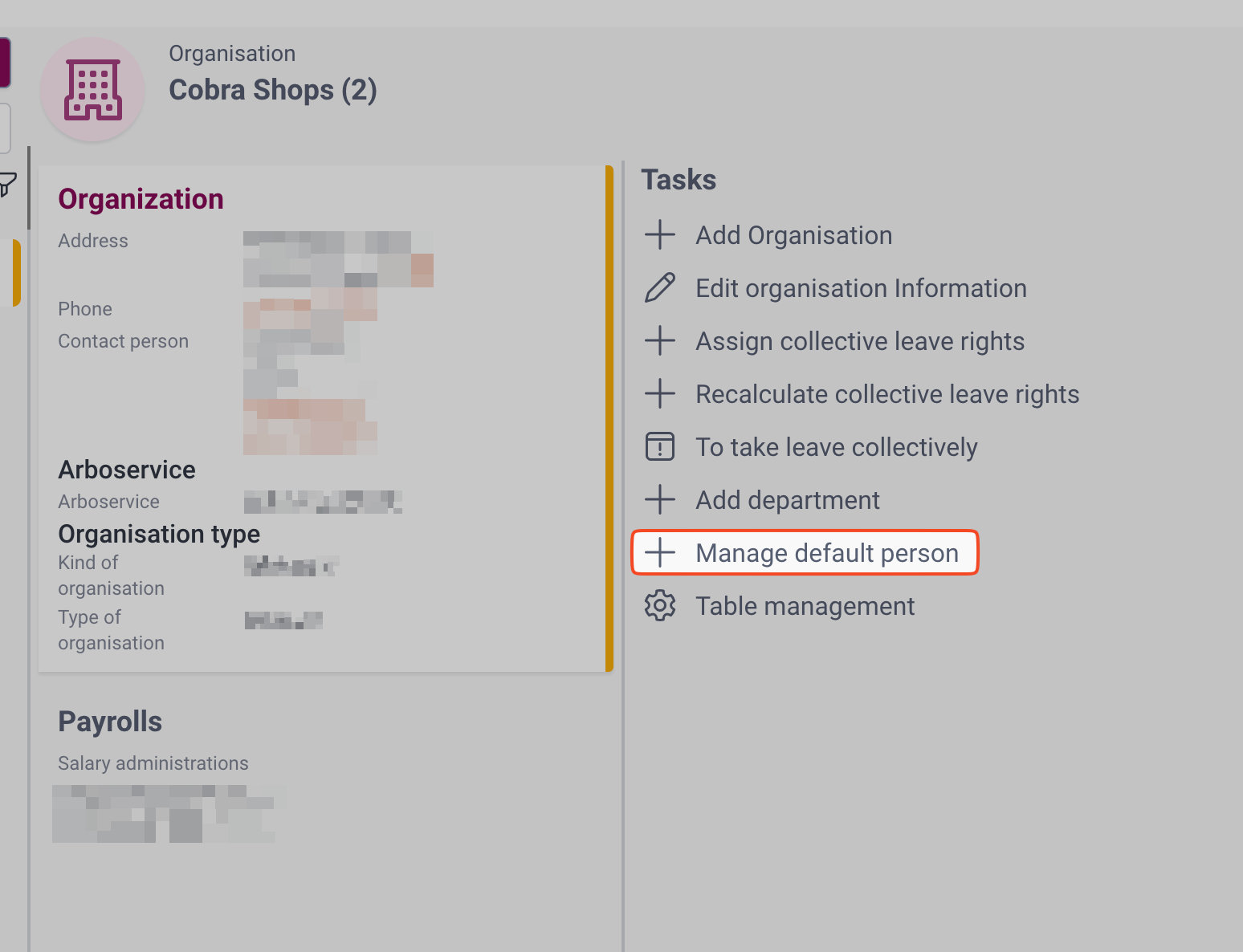Choose Assign collective leave rights
The width and height of the screenshot is (1243, 952).
coord(860,341)
